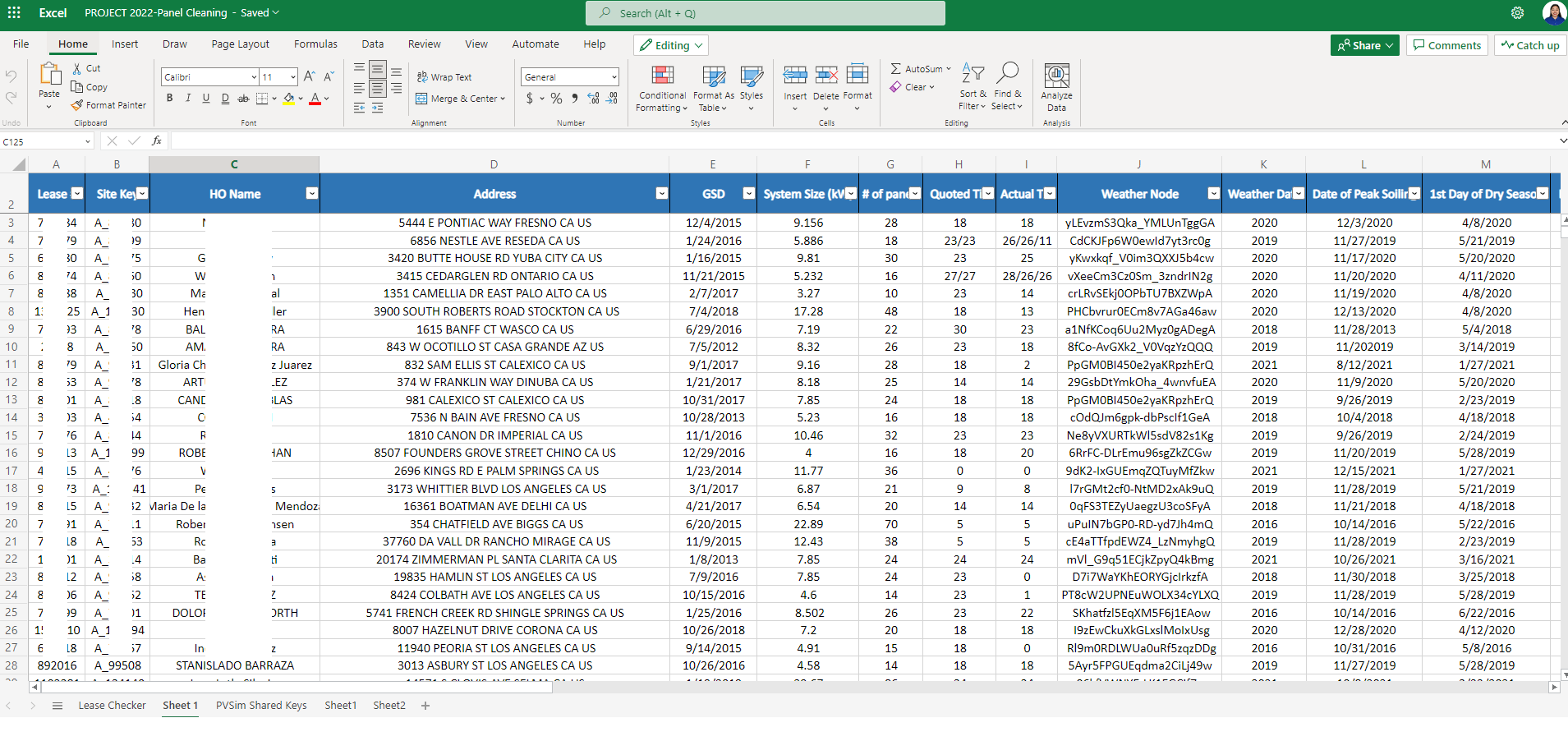1568x741 pixels.
Task: Click the Format Painter icon
Action: point(77,105)
